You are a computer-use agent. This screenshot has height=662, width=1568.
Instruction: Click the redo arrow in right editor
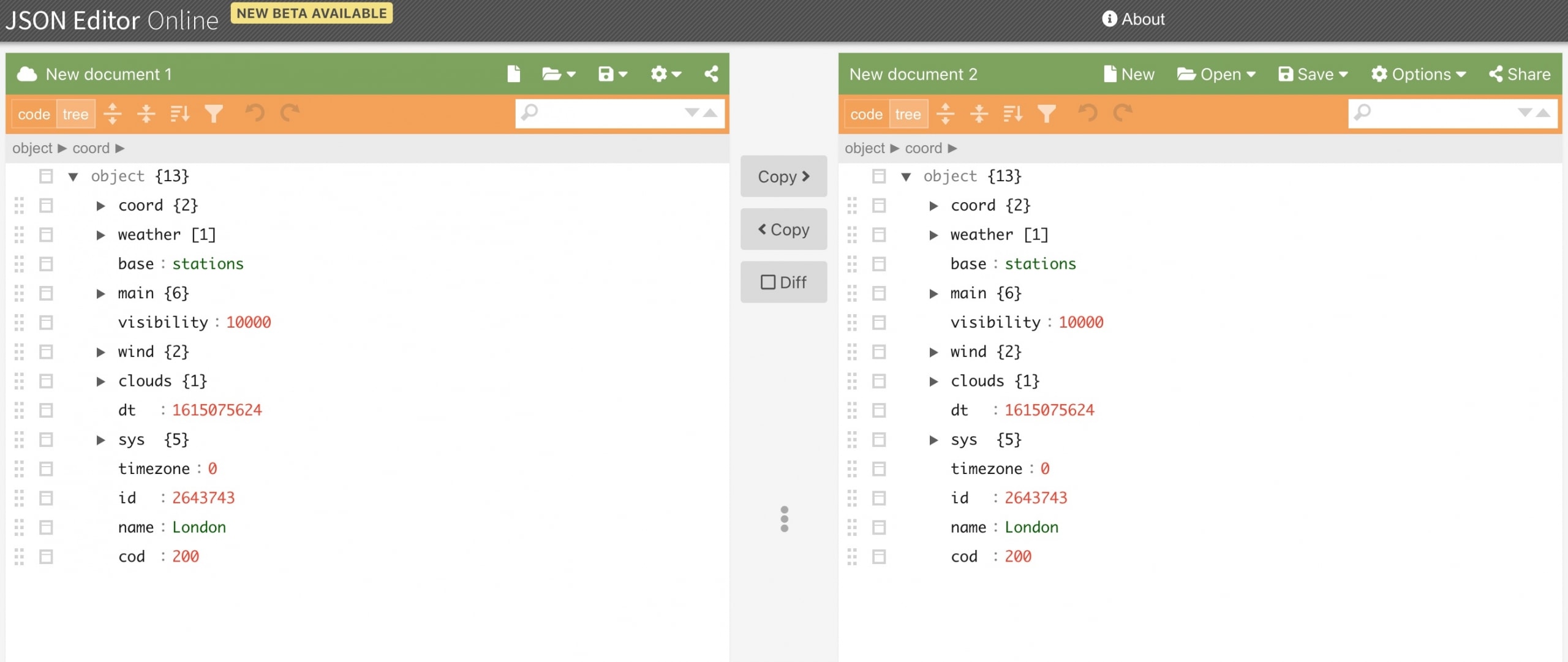tap(1122, 113)
